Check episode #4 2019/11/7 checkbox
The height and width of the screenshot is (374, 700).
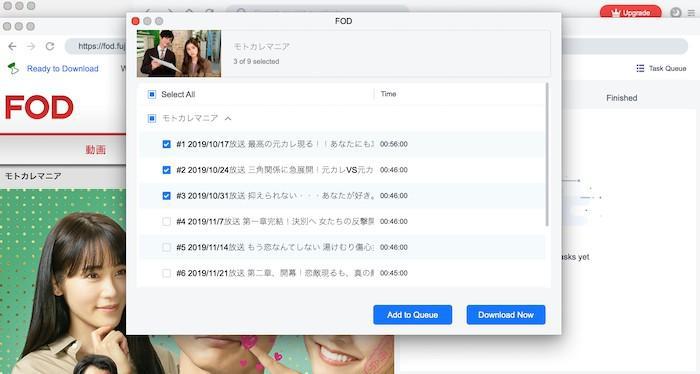(167, 221)
